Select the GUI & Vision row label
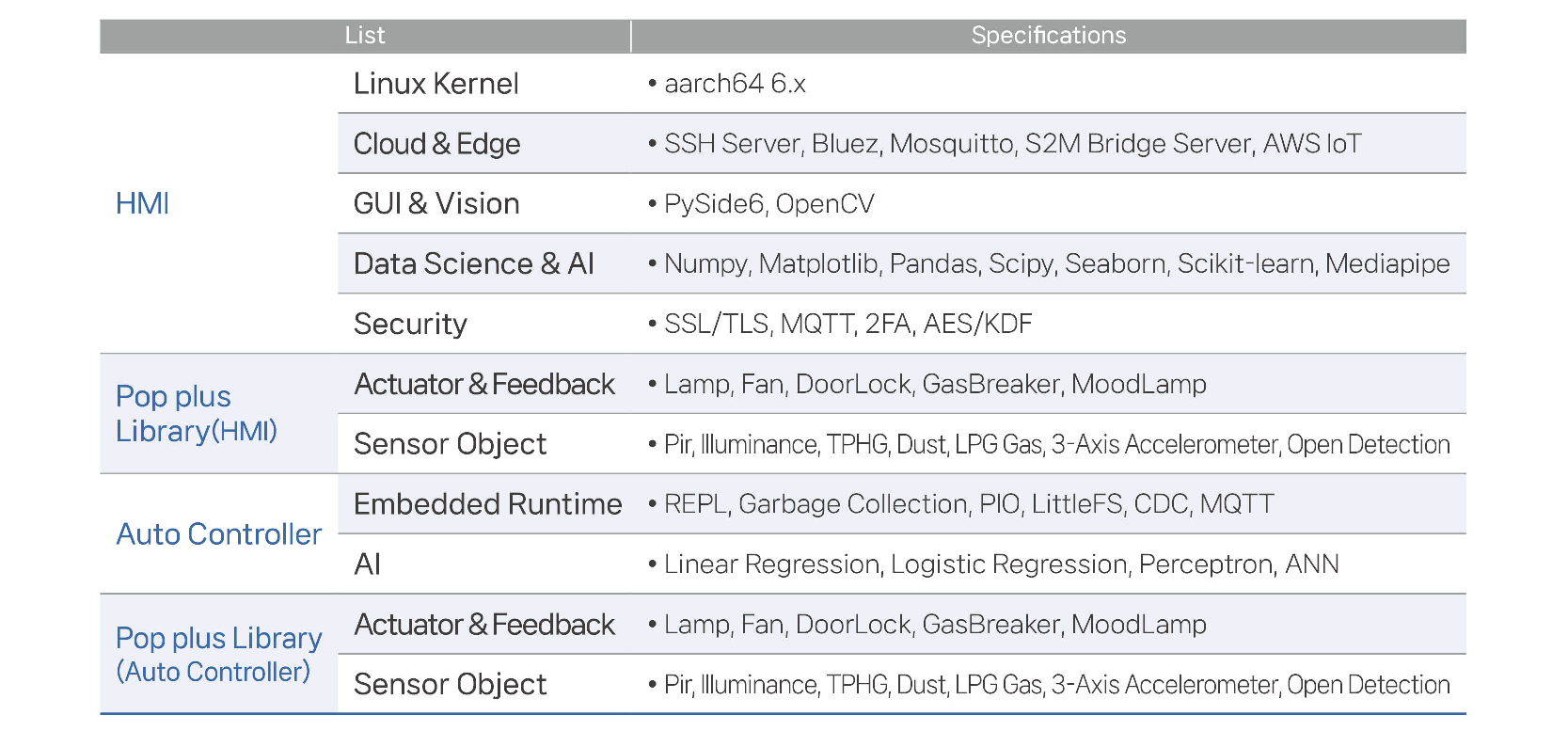 coord(436,204)
